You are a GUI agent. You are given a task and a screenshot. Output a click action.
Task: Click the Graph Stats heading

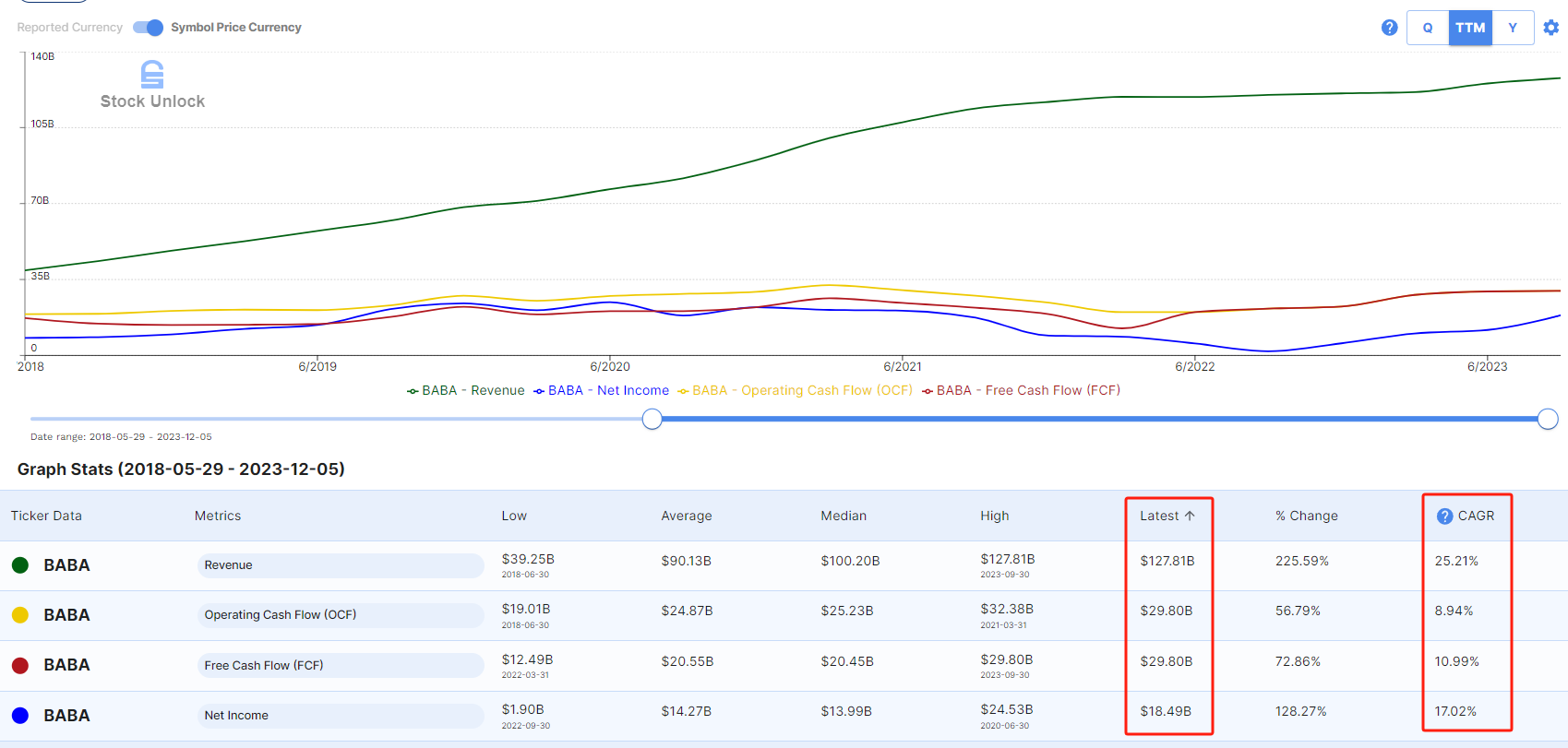[181, 469]
